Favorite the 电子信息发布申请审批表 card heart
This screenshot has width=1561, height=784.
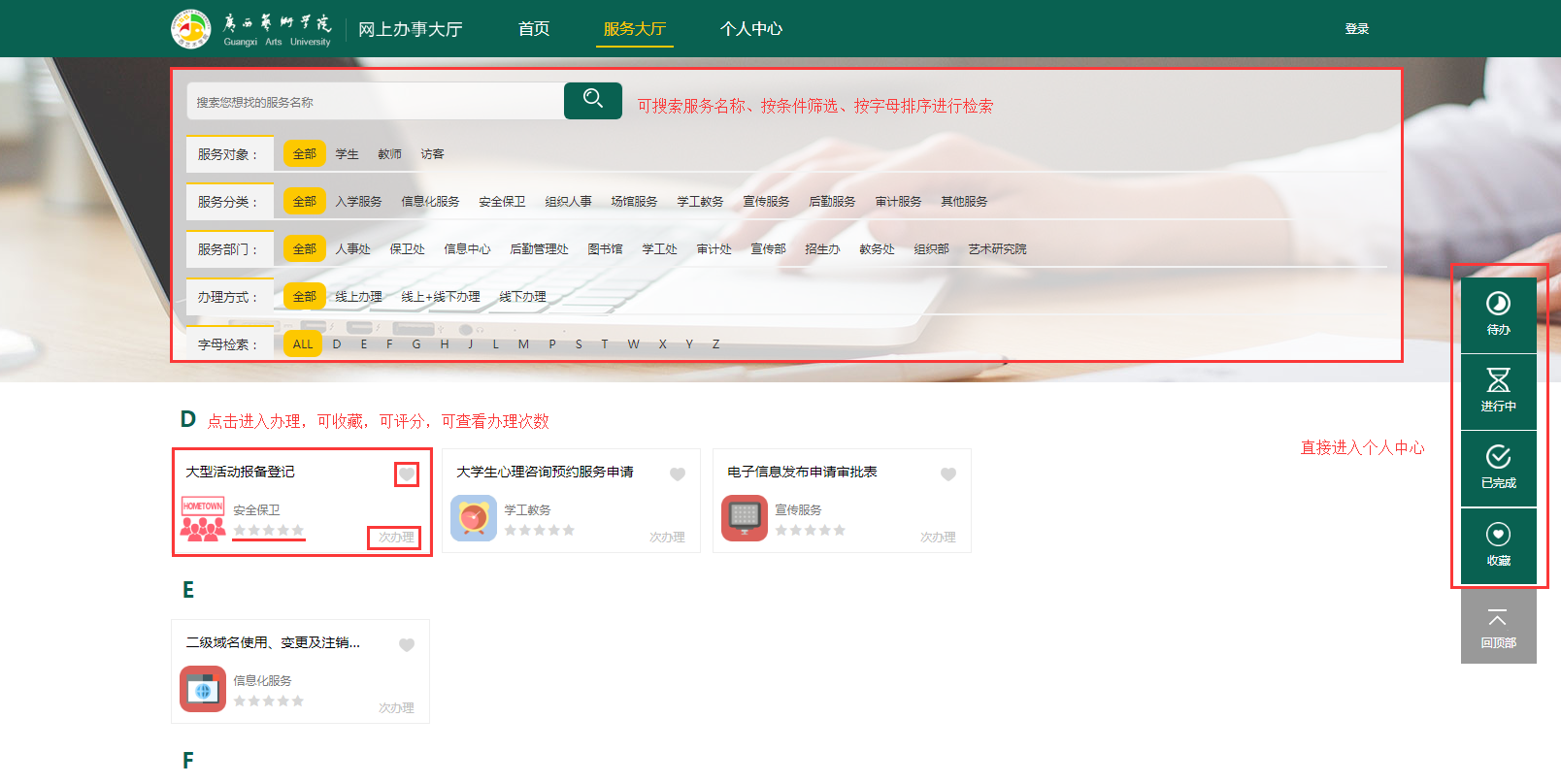pyautogui.click(x=948, y=474)
